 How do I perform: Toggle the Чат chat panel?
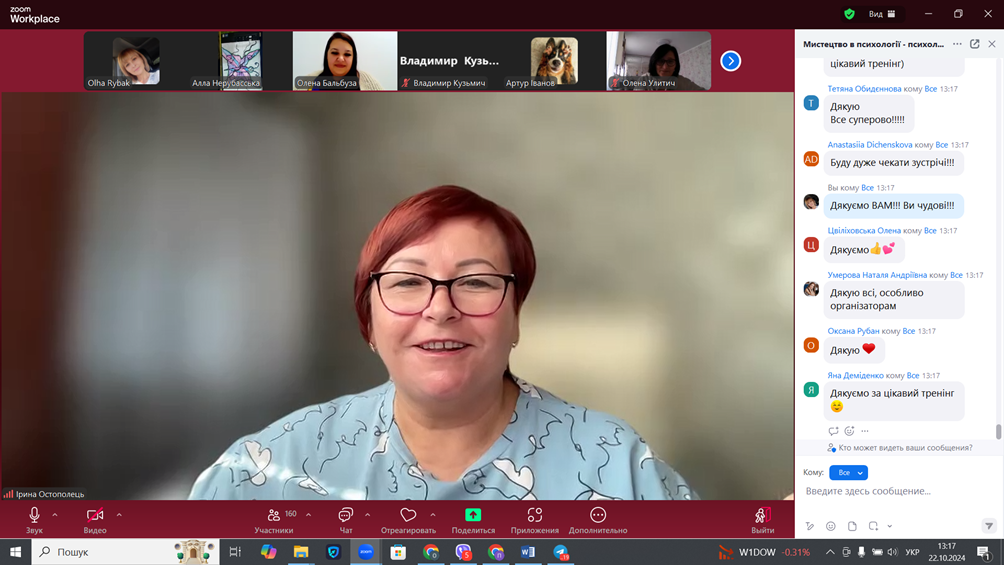coord(346,519)
